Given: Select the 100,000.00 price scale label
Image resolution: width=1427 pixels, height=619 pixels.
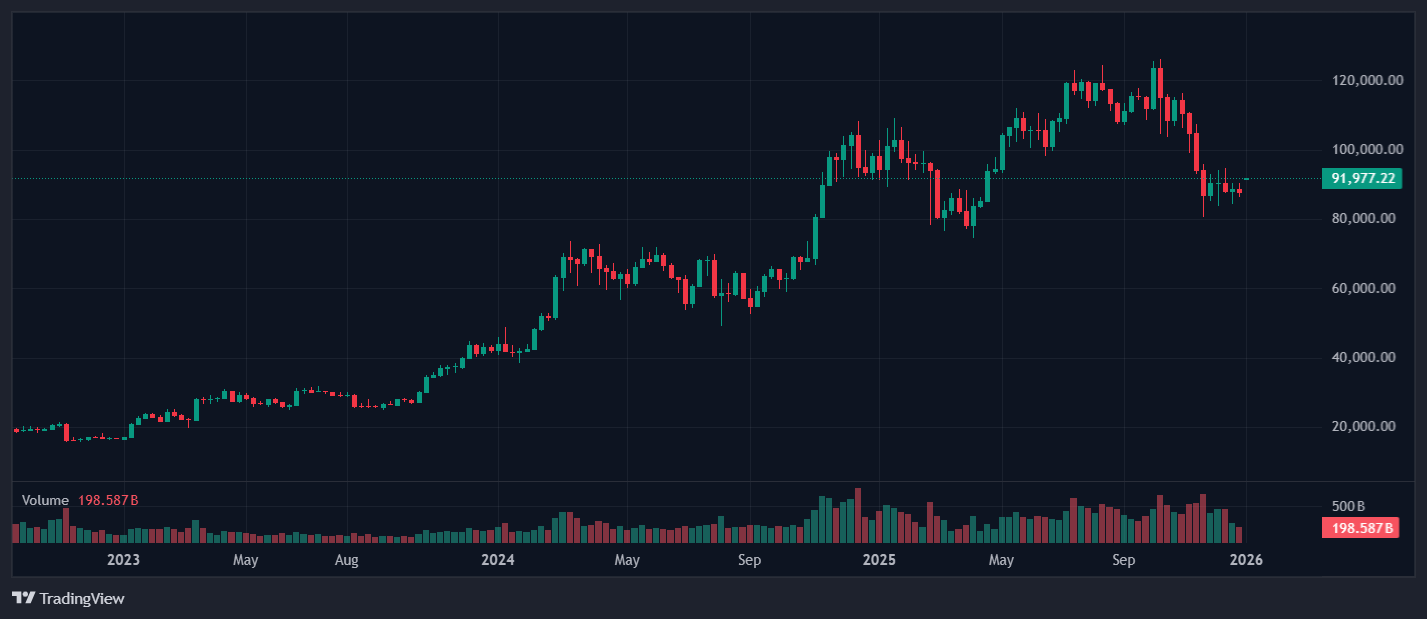Looking at the screenshot, I should (x=1361, y=150).
